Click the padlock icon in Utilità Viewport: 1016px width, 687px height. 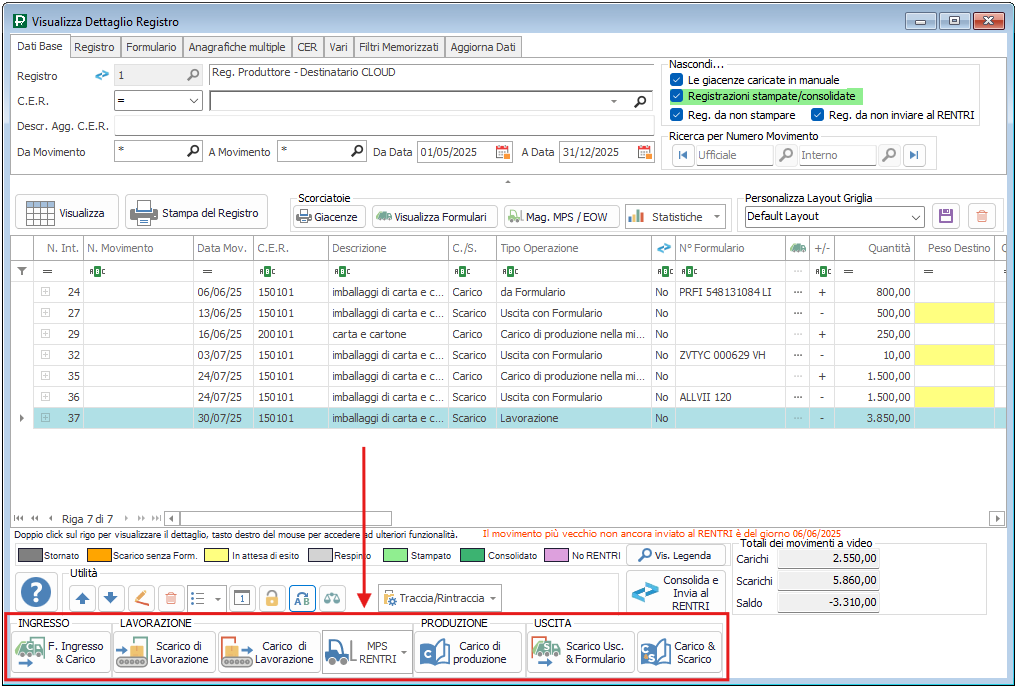click(x=270, y=598)
